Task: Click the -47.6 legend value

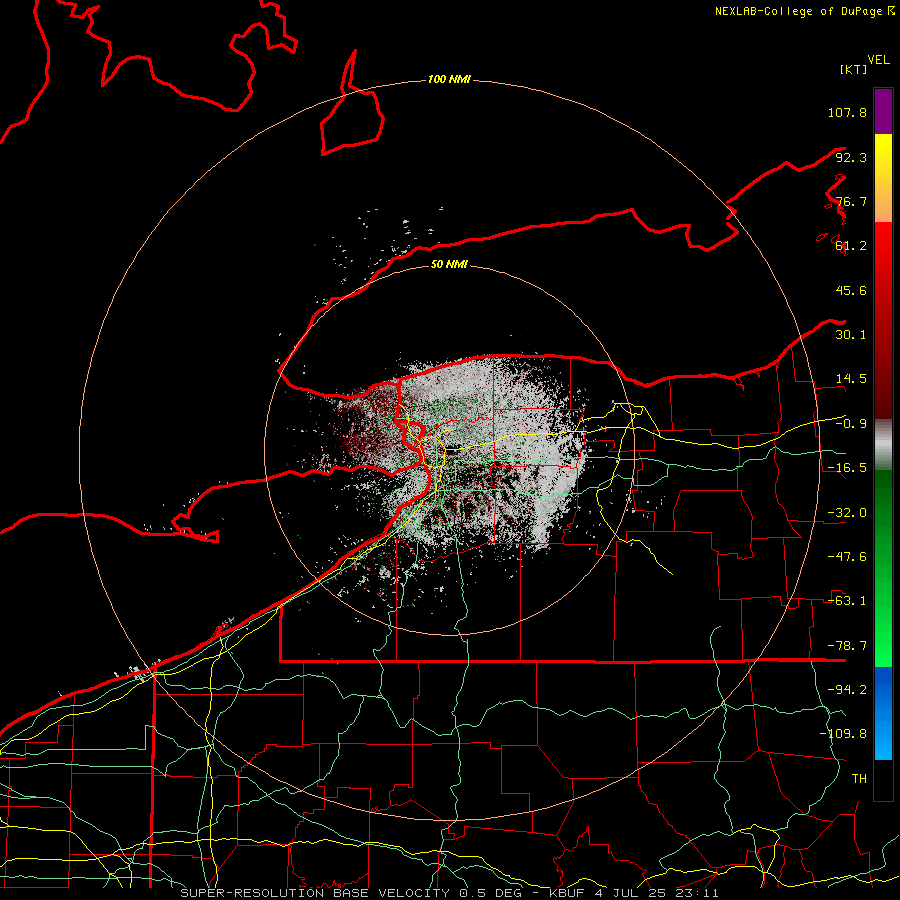Action: [x=847, y=557]
